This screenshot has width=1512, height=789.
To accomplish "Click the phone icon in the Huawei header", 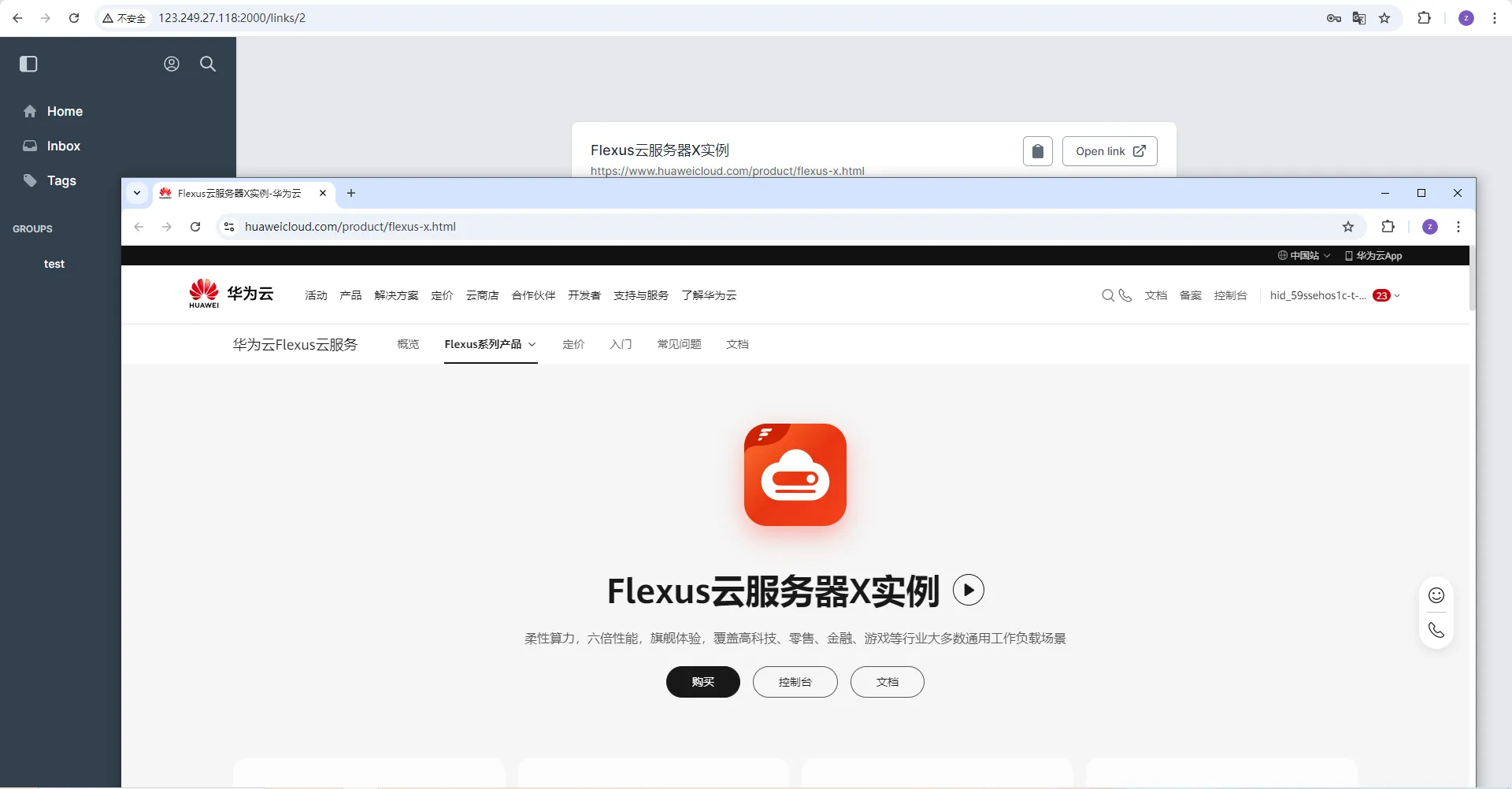I will 1125,295.
